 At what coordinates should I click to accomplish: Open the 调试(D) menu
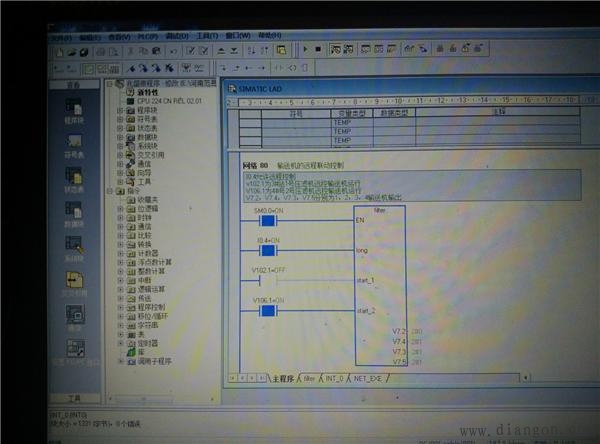pos(178,36)
